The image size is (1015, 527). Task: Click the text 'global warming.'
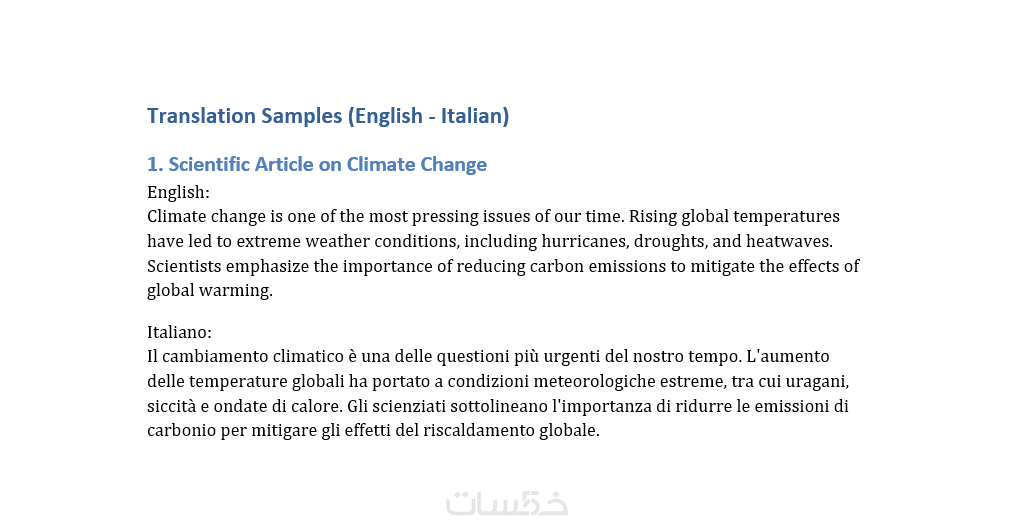pyautogui.click(x=210, y=292)
